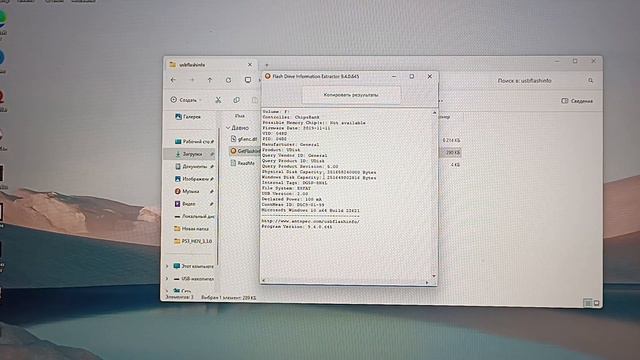Switch Explorer to details list view
This screenshot has height=360, width=640.
(587, 302)
